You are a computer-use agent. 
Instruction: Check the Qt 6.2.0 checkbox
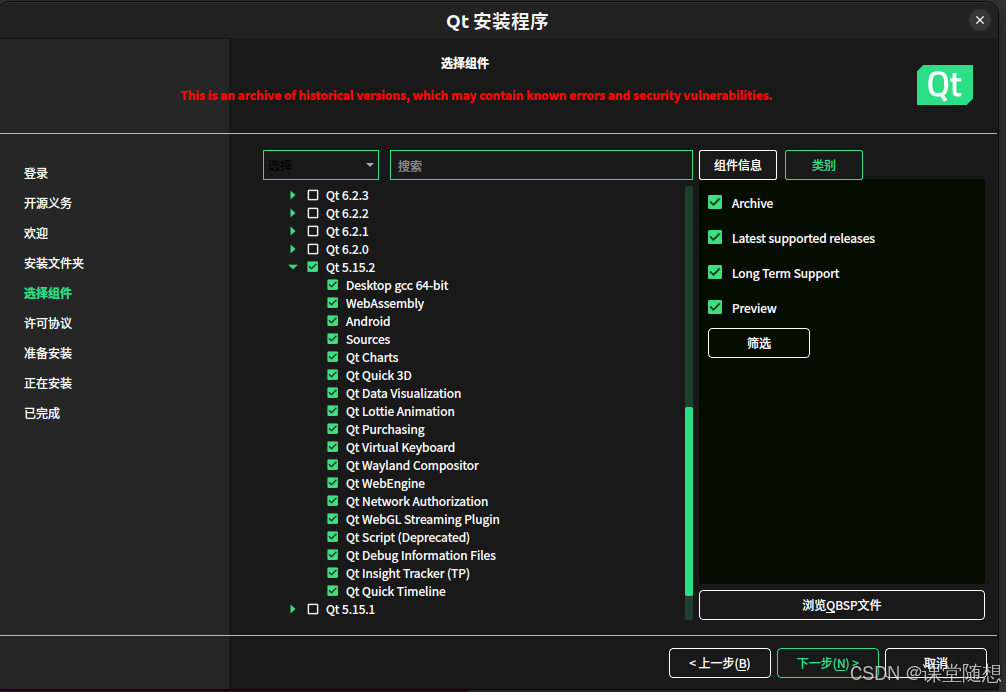coord(312,249)
